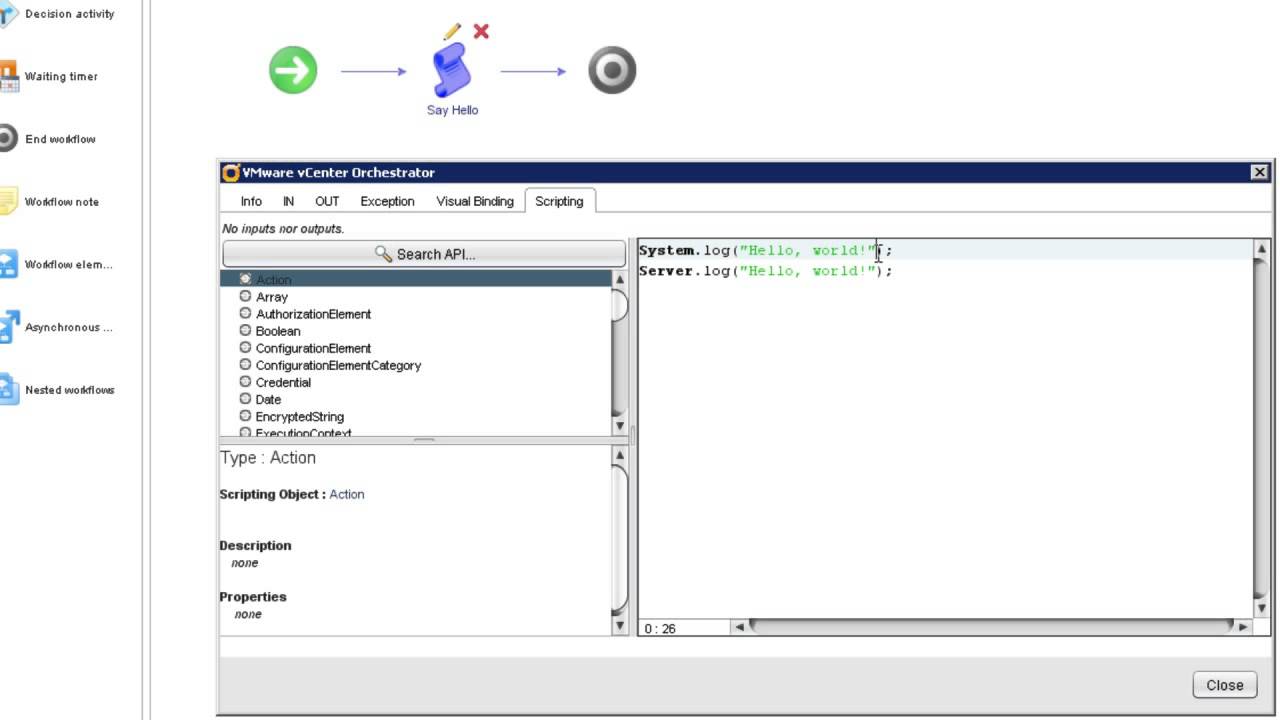The width and height of the screenshot is (1280, 720).
Task: Click the icon beside Action in API list
Action: pyautogui.click(x=245, y=279)
